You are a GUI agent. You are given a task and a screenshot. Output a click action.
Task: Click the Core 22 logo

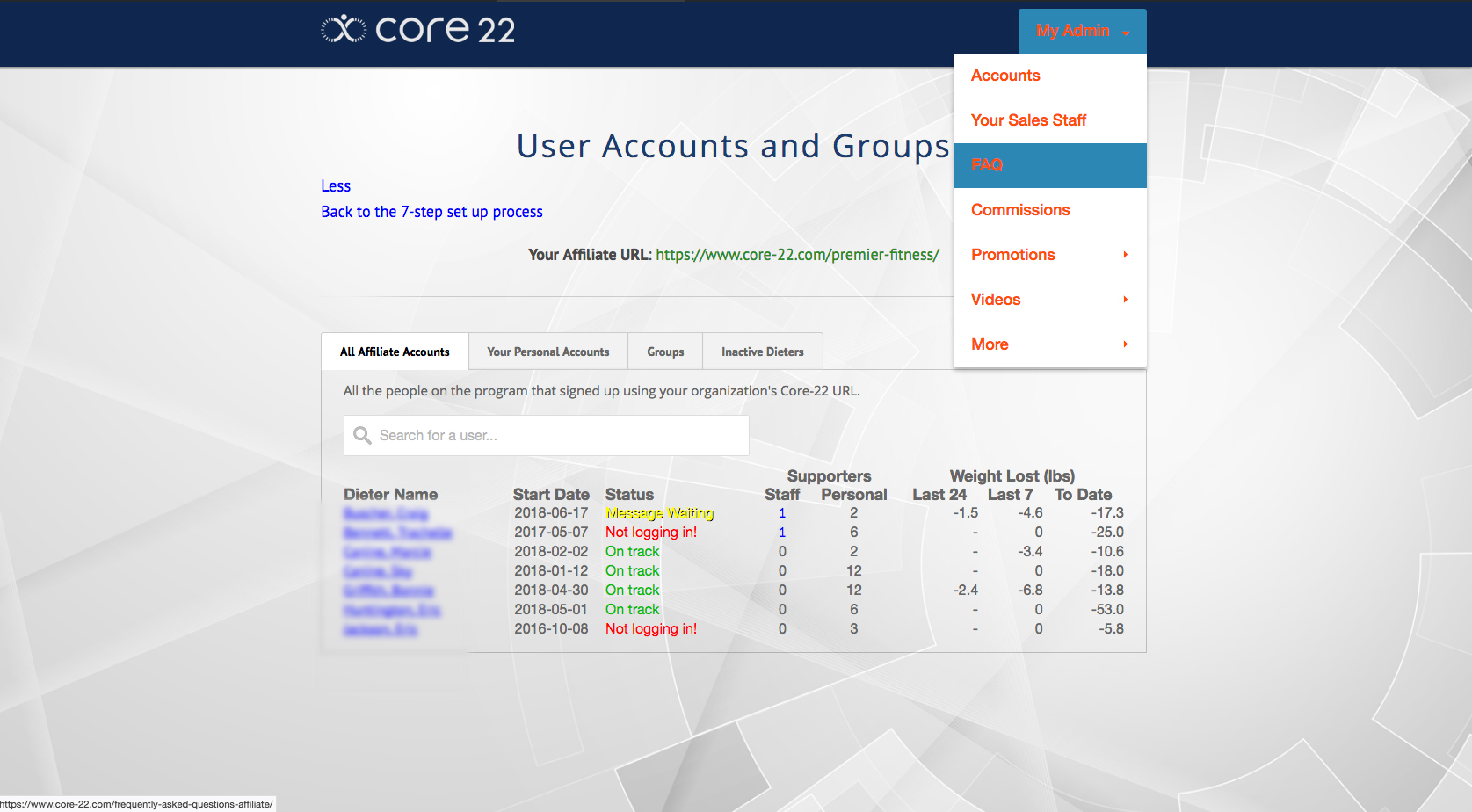click(x=418, y=30)
